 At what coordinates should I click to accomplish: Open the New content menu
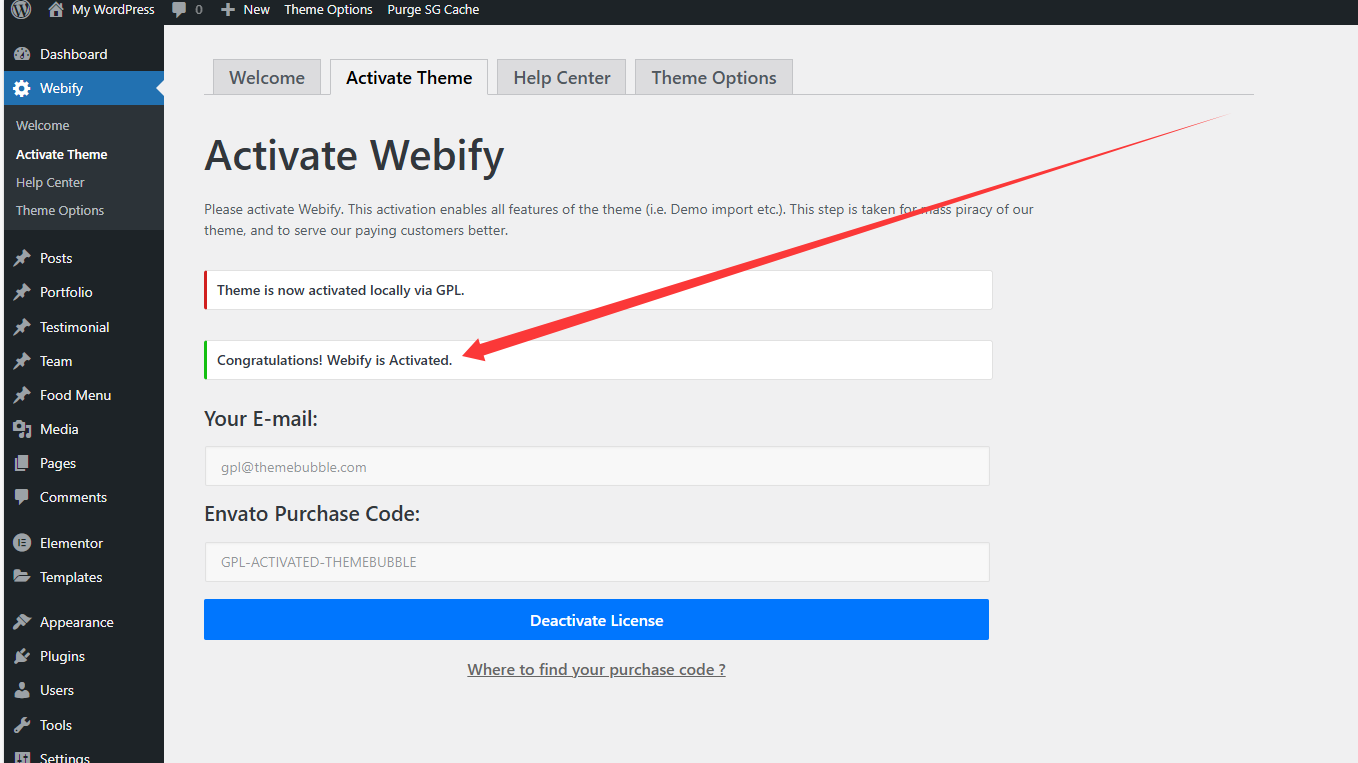coord(256,10)
